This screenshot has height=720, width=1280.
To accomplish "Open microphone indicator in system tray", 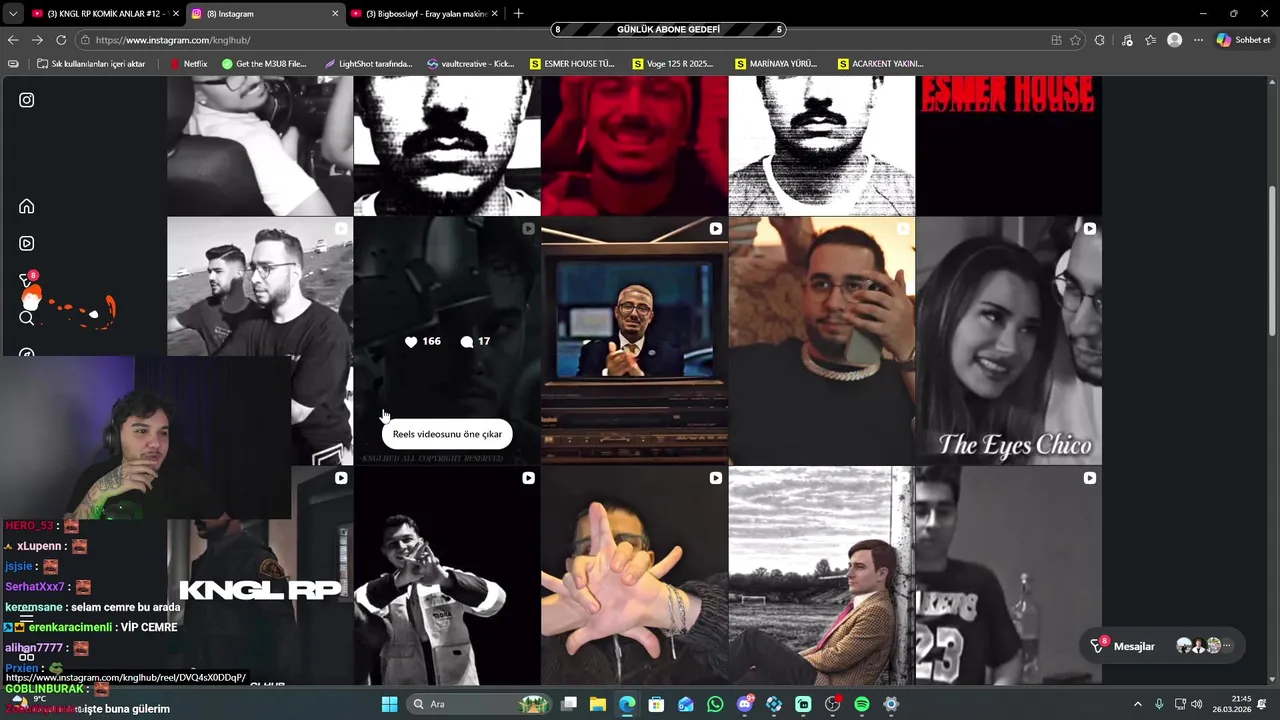I will (1159, 704).
